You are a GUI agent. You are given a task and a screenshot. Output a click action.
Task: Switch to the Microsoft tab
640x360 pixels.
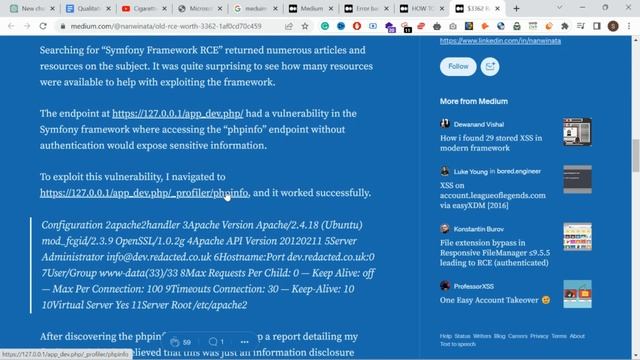(x=200, y=9)
